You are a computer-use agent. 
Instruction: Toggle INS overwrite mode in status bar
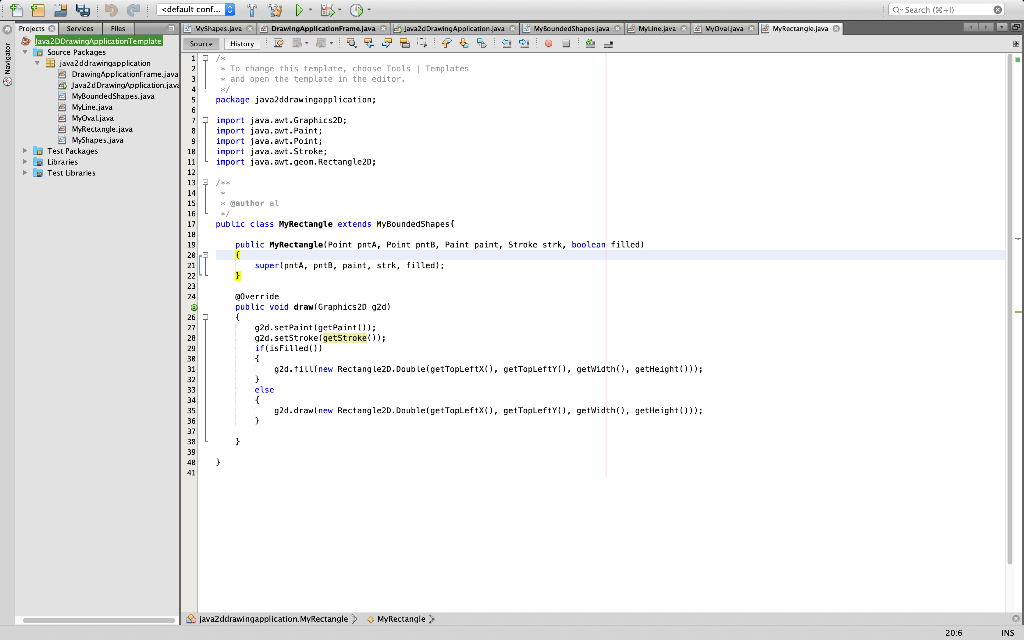coord(1010,632)
